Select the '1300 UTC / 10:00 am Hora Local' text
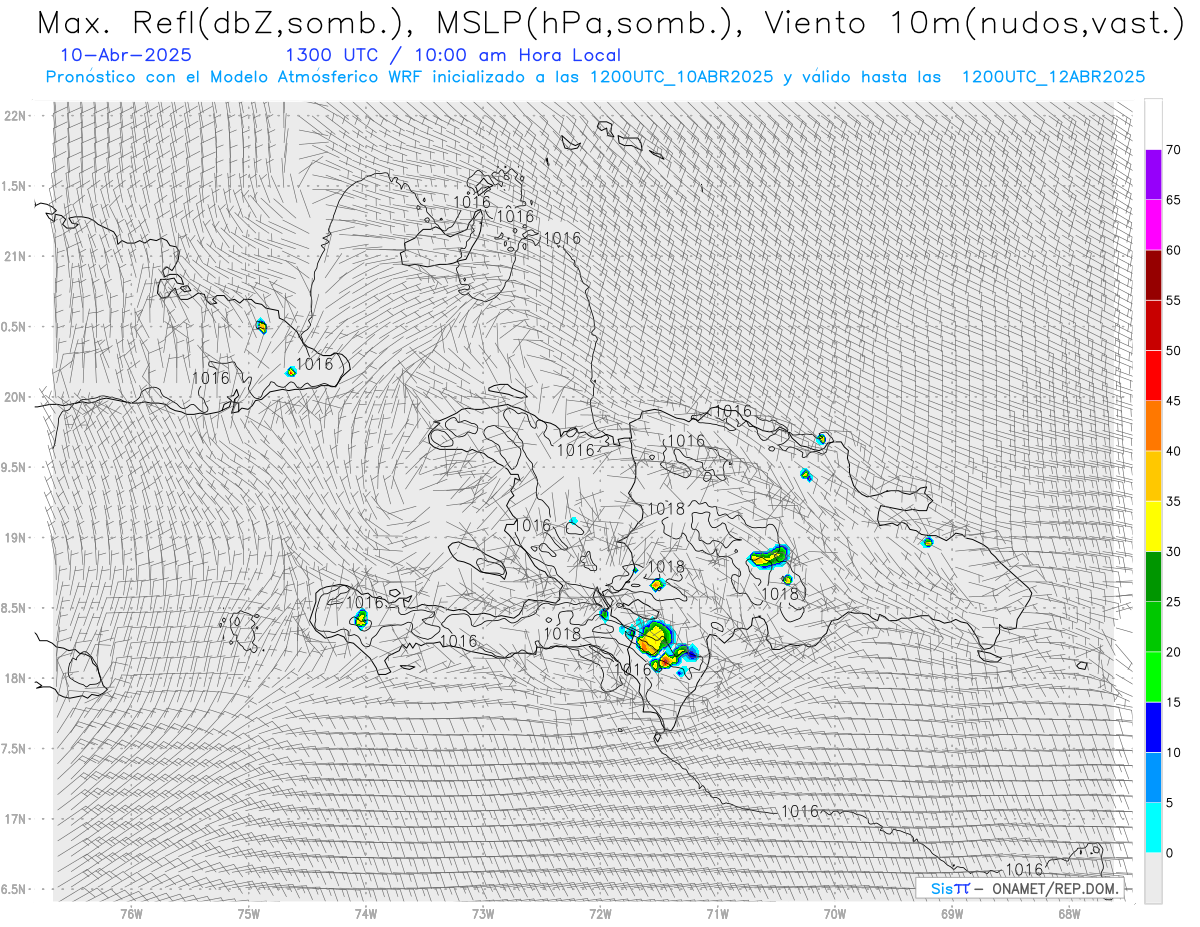The height and width of the screenshot is (927, 1200). 453,56
